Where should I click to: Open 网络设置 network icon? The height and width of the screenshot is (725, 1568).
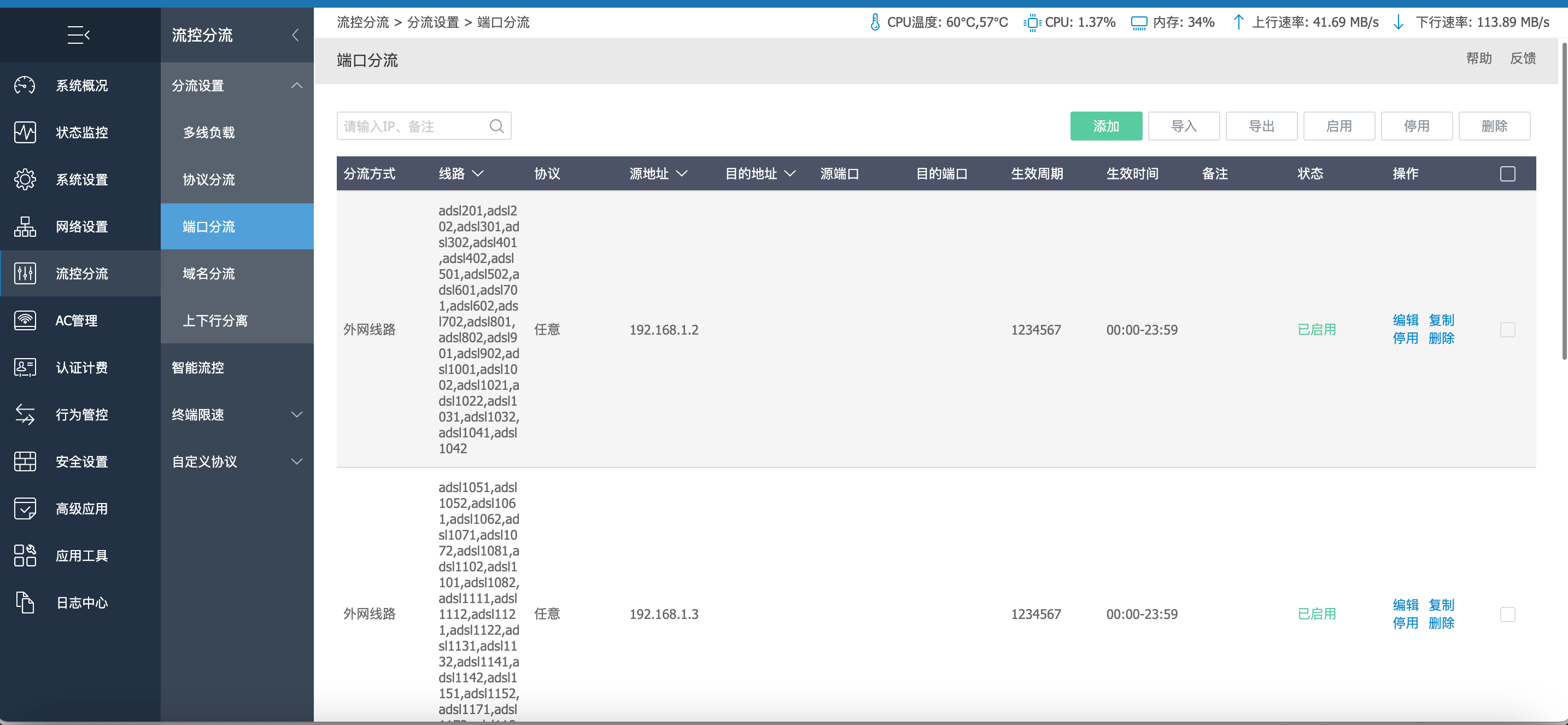pos(25,226)
